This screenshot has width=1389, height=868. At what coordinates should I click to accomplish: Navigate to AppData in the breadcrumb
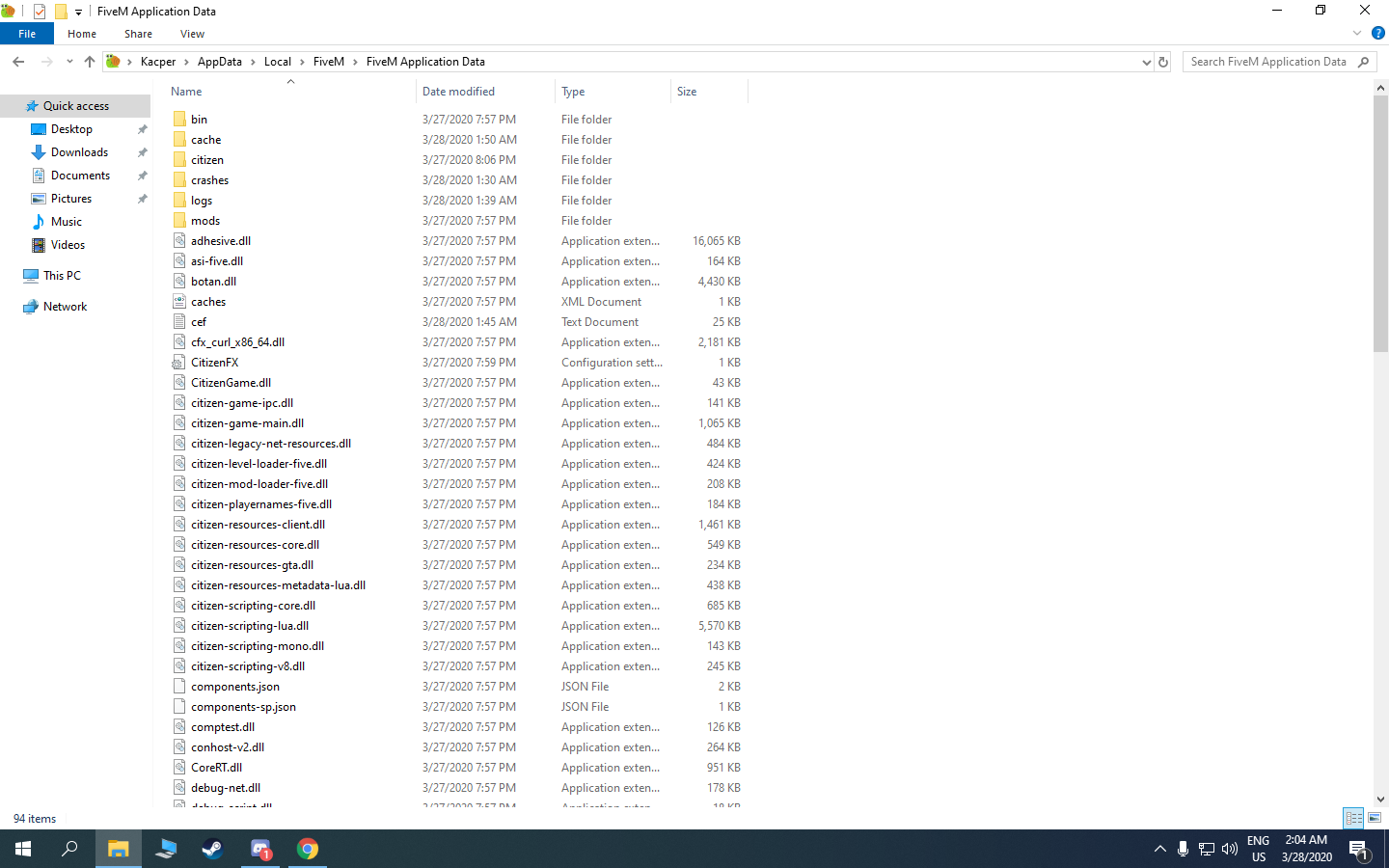pyautogui.click(x=220, y=62)
